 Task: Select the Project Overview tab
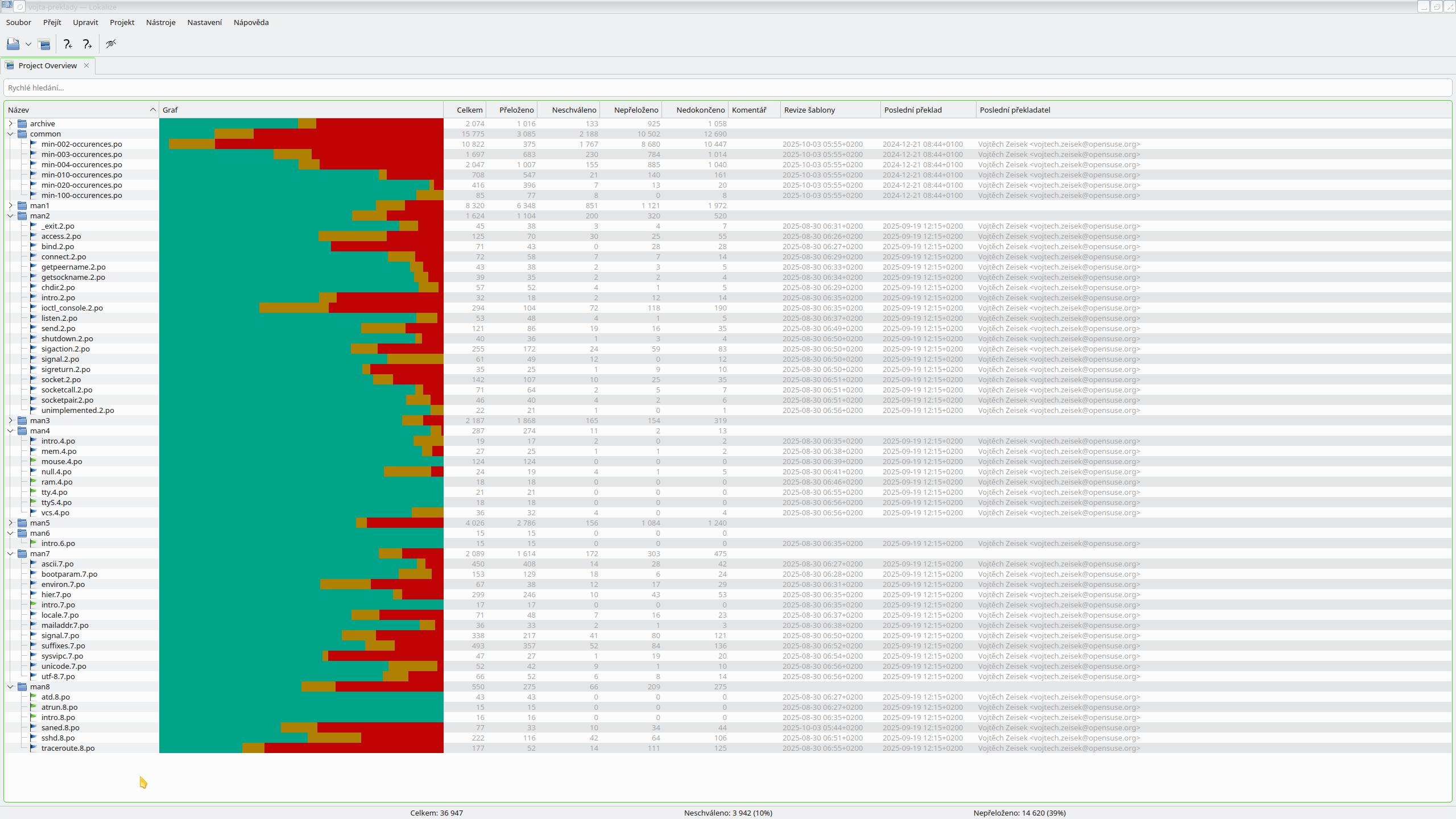(47, 65)
